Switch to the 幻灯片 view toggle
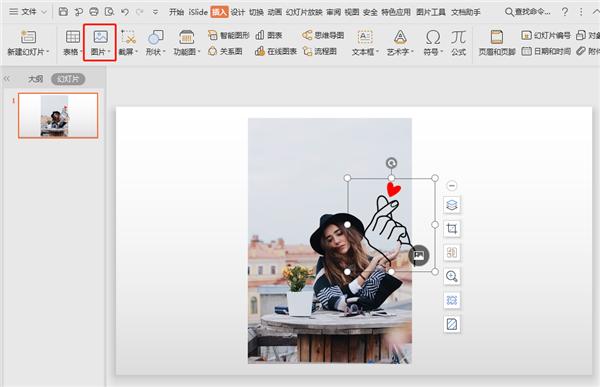Image resolution: width=600 pixels, height=387 pixels. (68, 79)
